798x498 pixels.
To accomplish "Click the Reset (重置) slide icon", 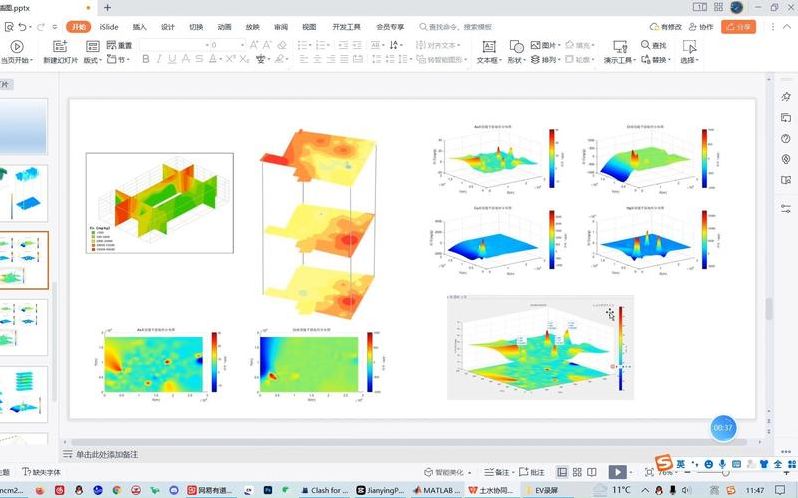I will (110, 46).
